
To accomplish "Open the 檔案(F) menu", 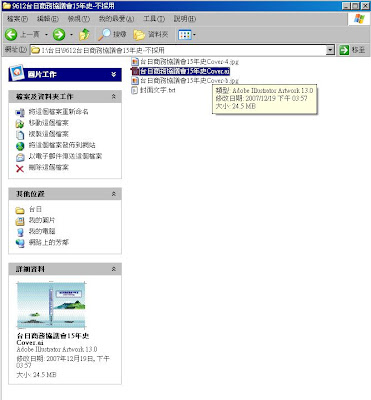I will [17, 19].
